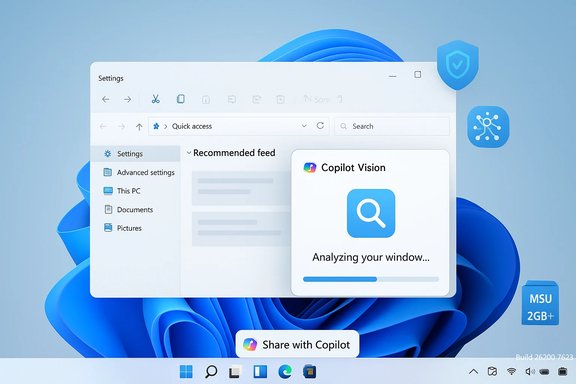Click the faded Paste clipboard icon in toolbar

pos(206,99)
